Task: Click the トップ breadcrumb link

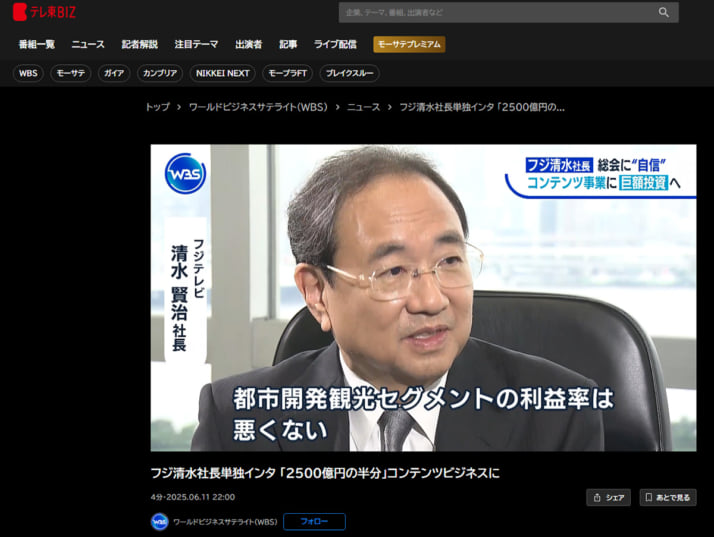Action: click(158, 107)
